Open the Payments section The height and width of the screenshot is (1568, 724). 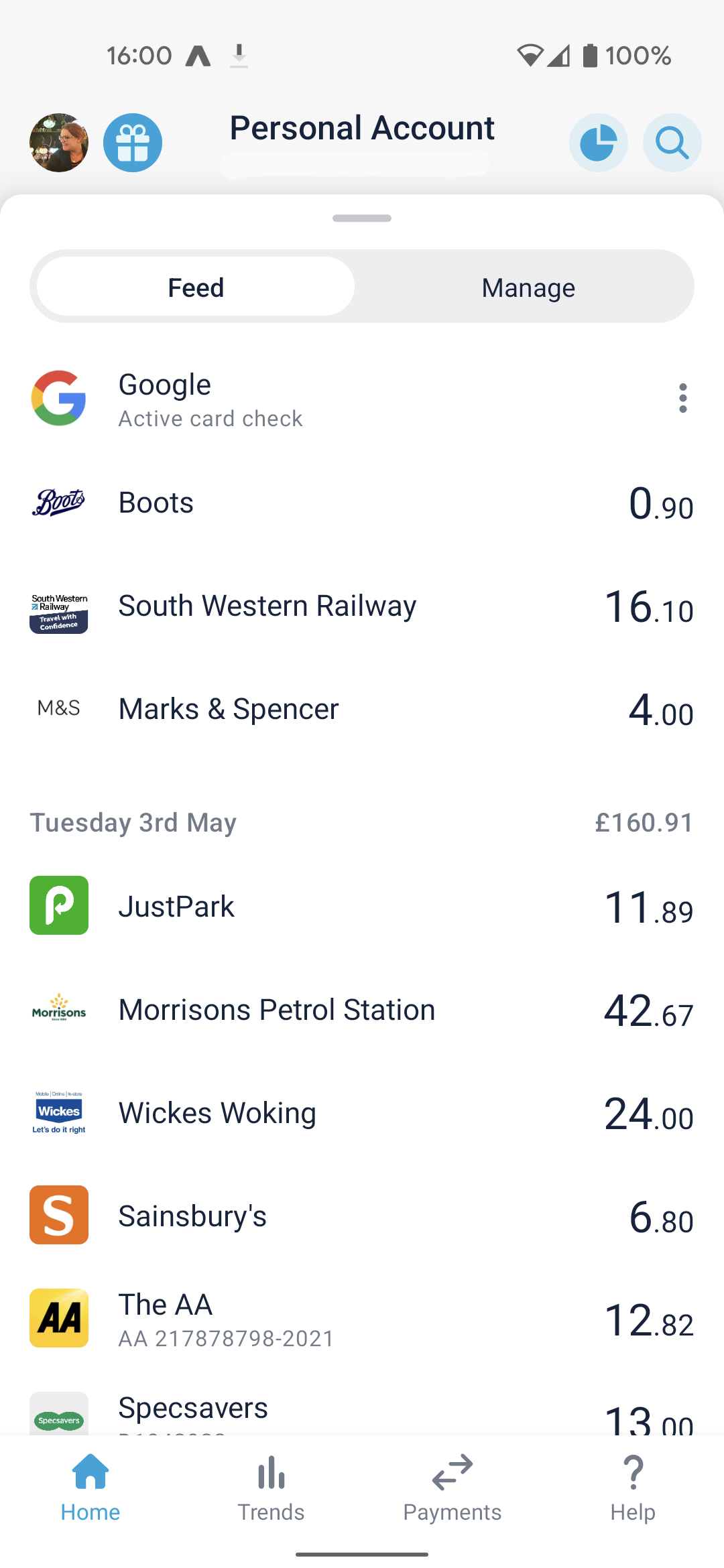452,1484
